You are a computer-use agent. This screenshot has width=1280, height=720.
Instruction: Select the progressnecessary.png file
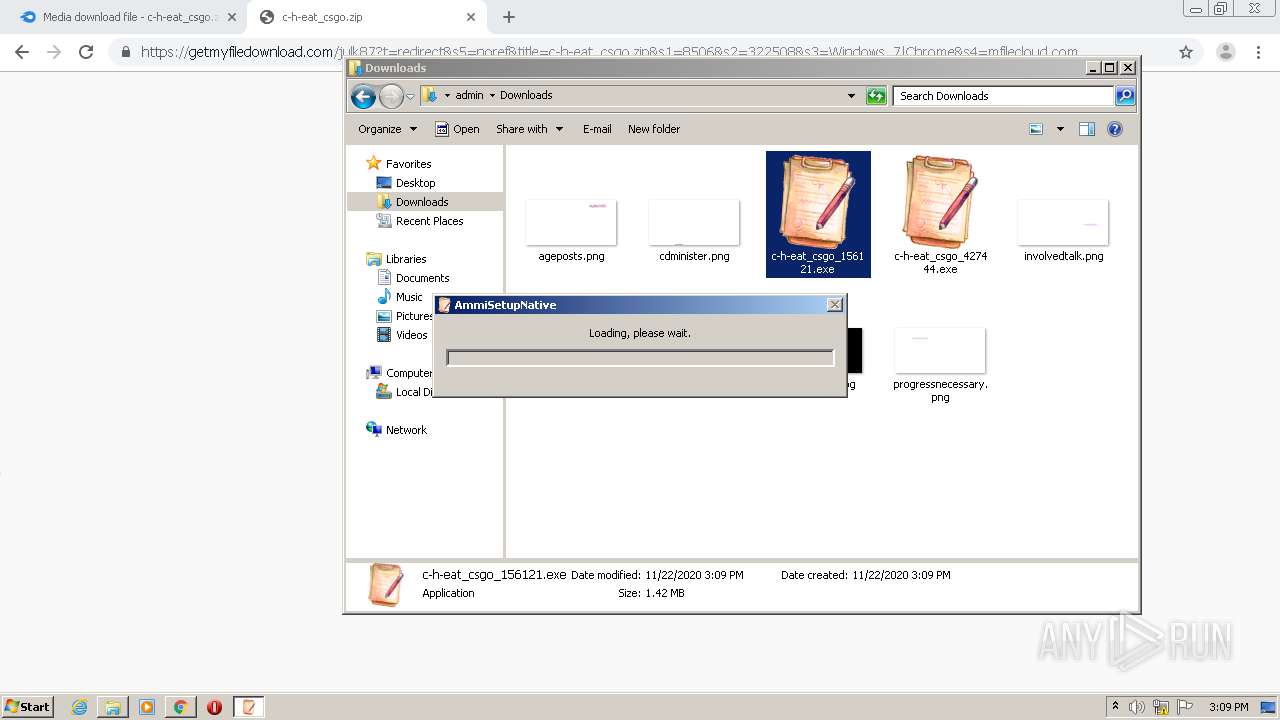[940, 365]
